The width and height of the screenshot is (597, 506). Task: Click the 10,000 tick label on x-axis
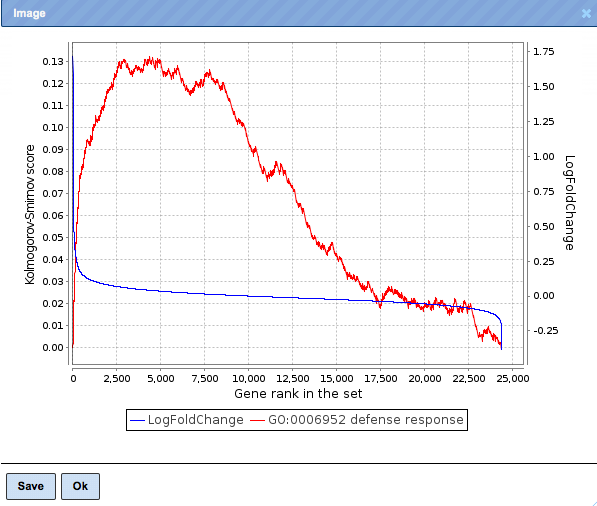249,378
